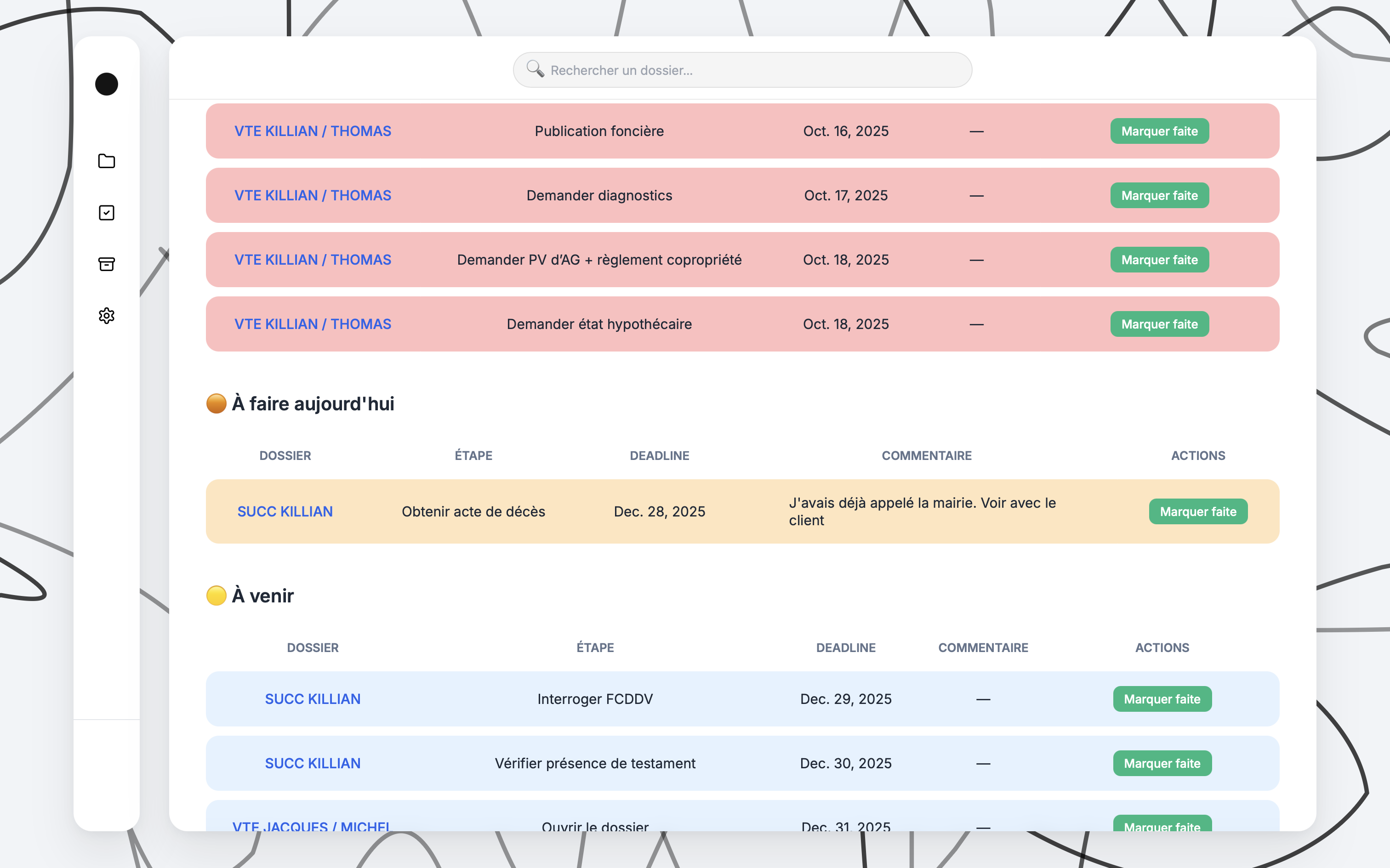Mark Interroger FCDDV as done
Image resolution: width=1390 pixels, height=868 pixels.
click(1162, 698)
